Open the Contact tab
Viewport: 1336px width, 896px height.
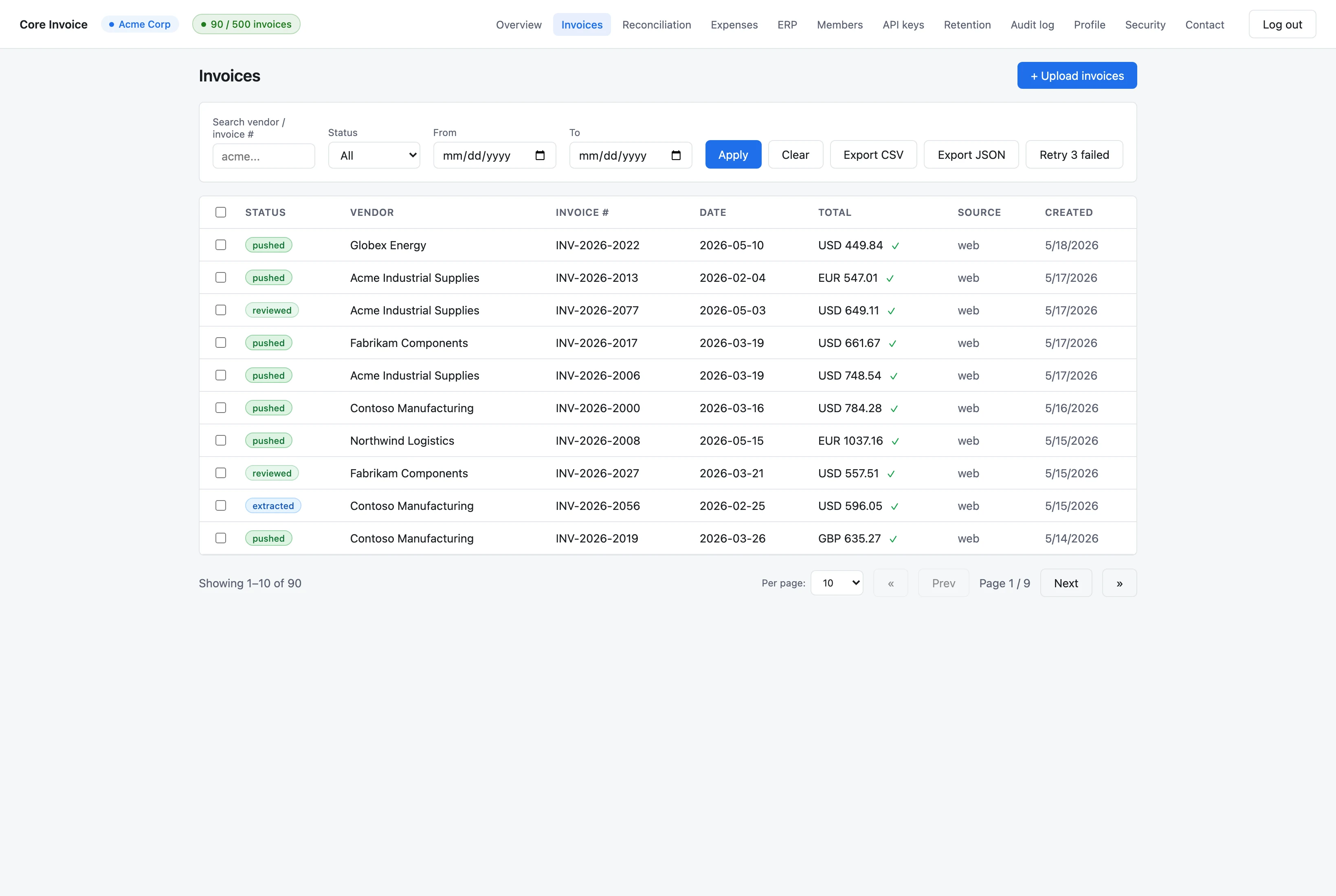pyautogui.click(x=1204, y=24)
